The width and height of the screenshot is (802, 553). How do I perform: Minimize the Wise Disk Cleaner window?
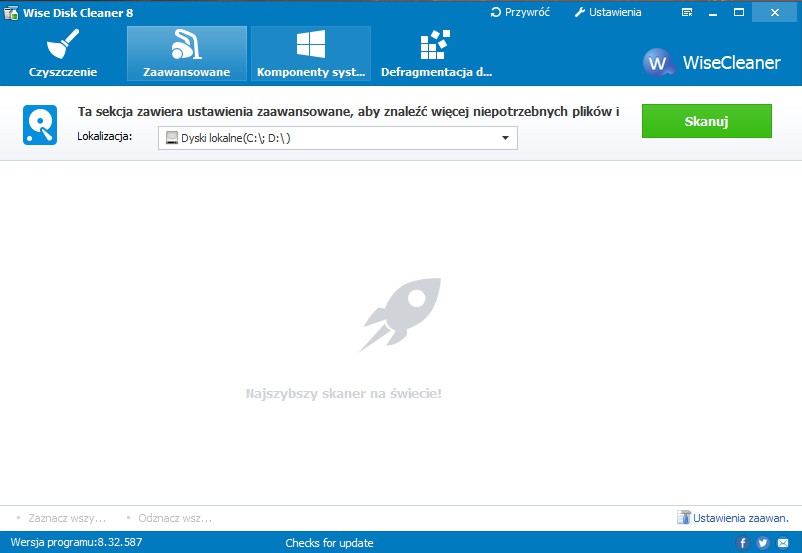pos(713,12)
